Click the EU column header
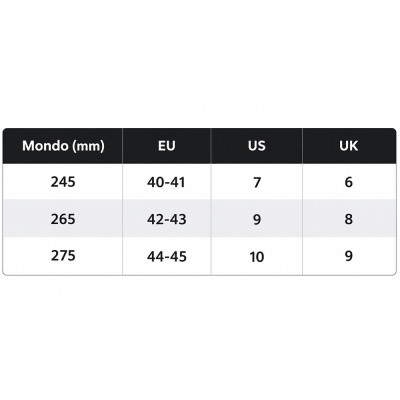Image resolution: width=400 pixels, height=400 pixels. click(x=167, y=146)
